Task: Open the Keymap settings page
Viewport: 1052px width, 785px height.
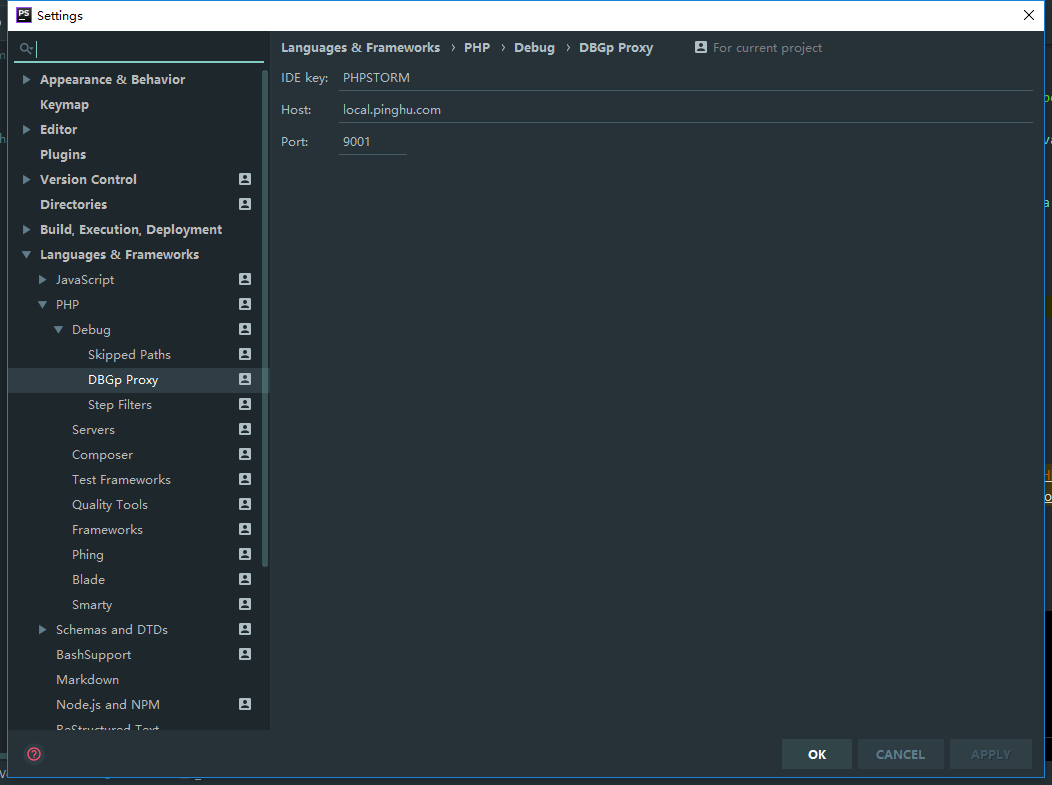Action: [x=64, y=105]
